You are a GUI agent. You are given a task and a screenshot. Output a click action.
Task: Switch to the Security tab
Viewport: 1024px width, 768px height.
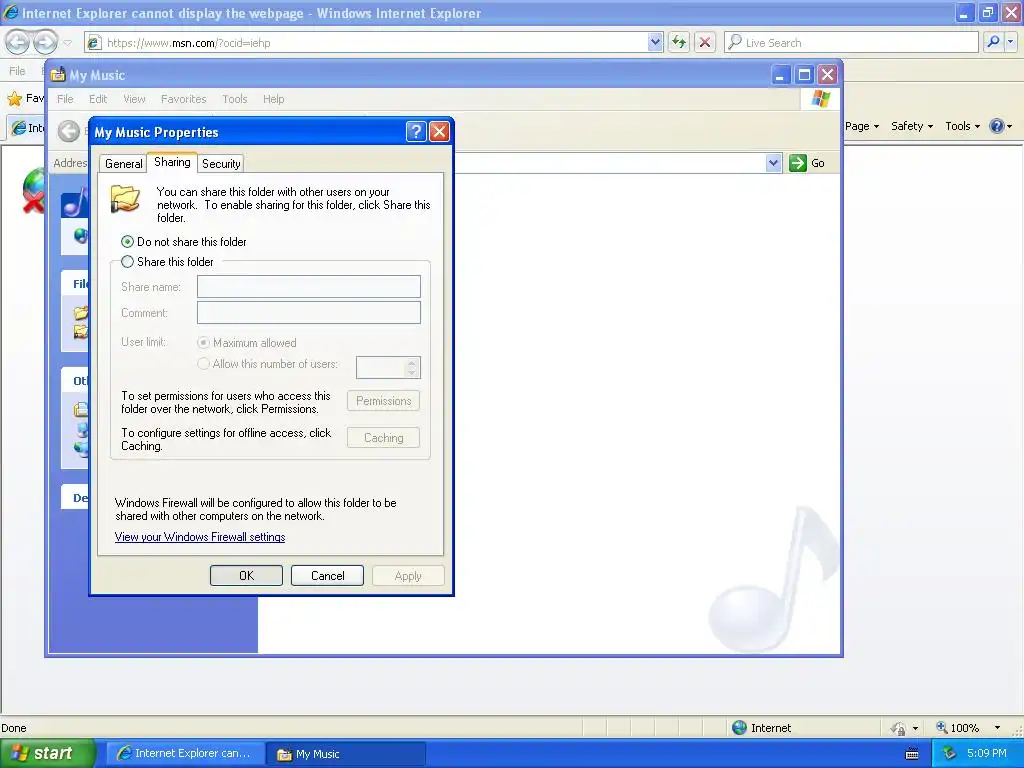[x=221, y=164]
